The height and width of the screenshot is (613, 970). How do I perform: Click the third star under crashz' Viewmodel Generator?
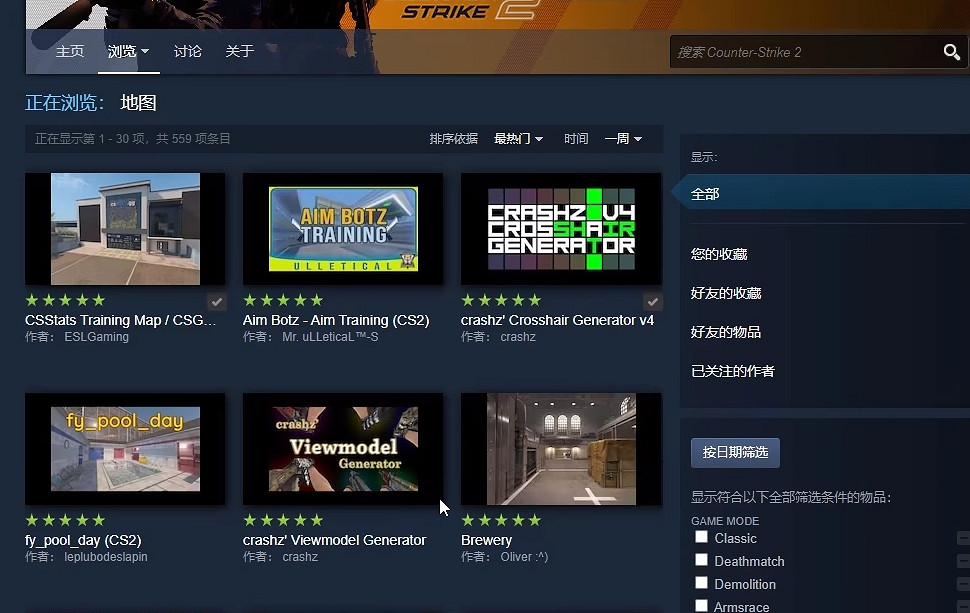(283, 520)
